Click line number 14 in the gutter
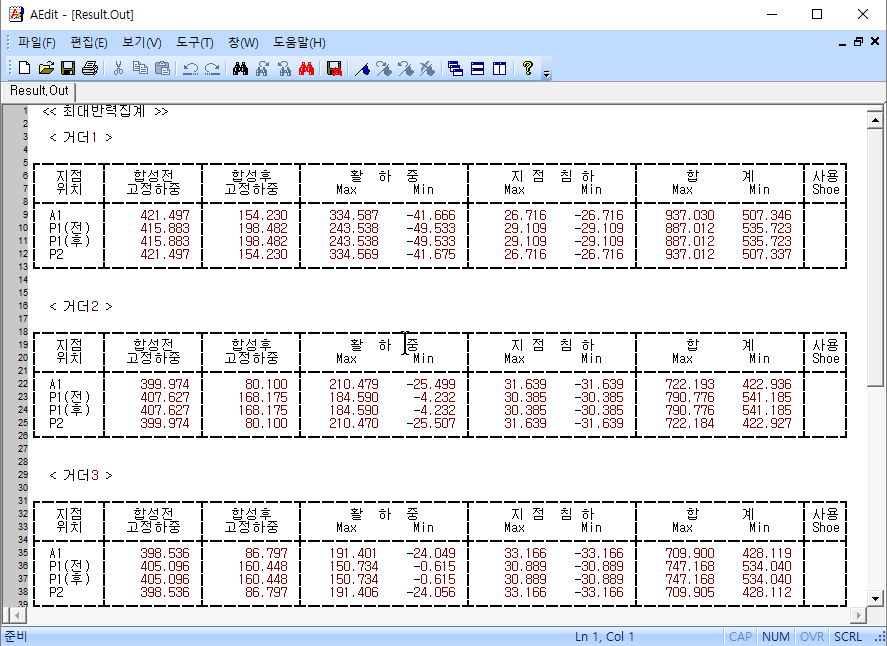This screenshot has width=887, height=646. tap(23, 279)
